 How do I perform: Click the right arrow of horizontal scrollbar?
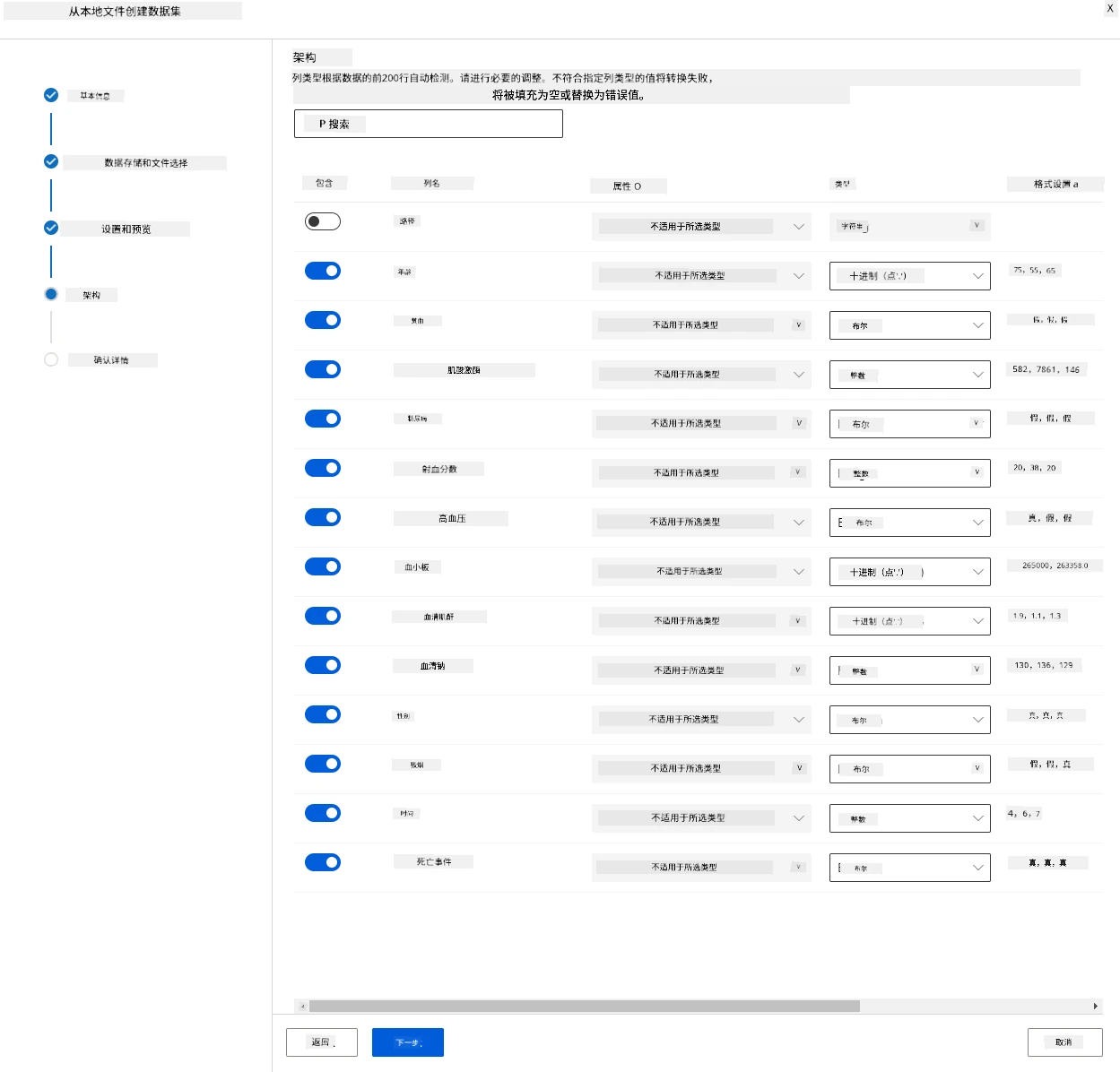pyautogui.click(x=1095, y=1006)
